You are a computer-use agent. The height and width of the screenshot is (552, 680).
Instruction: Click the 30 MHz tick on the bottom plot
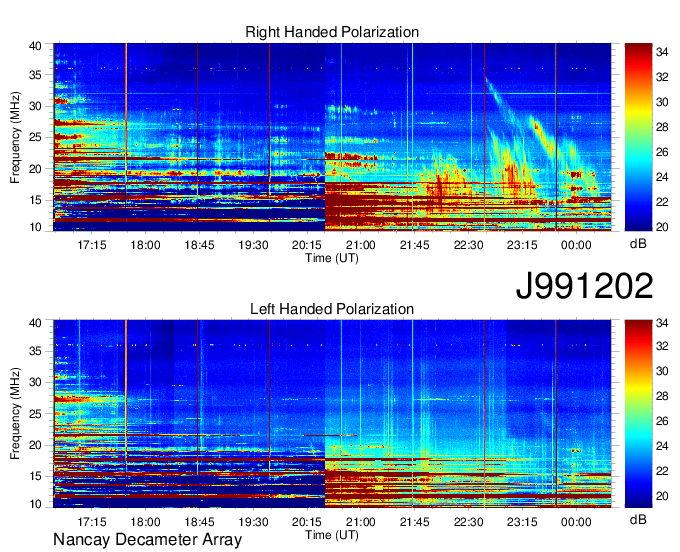coord(35,382)
